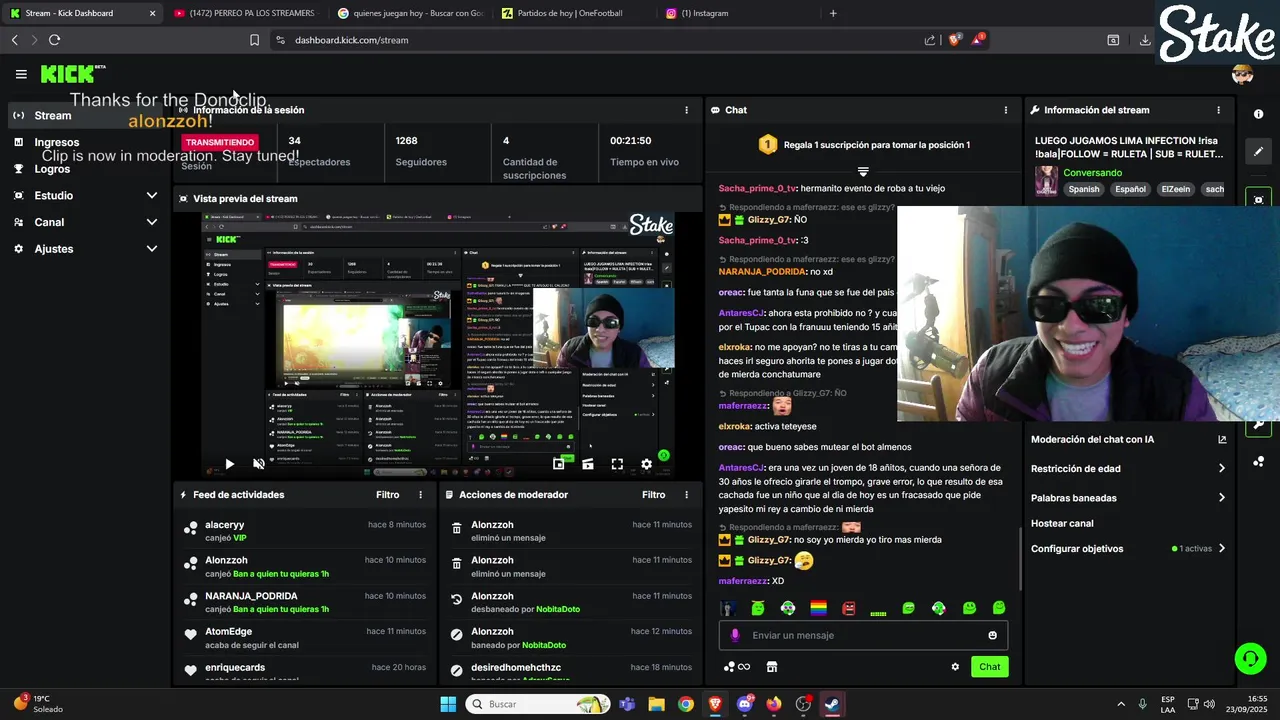This screenshot has height=720, width=1280.
Task: Open the Acciones de moderador three-dot menu
Action: click(686, 495)
